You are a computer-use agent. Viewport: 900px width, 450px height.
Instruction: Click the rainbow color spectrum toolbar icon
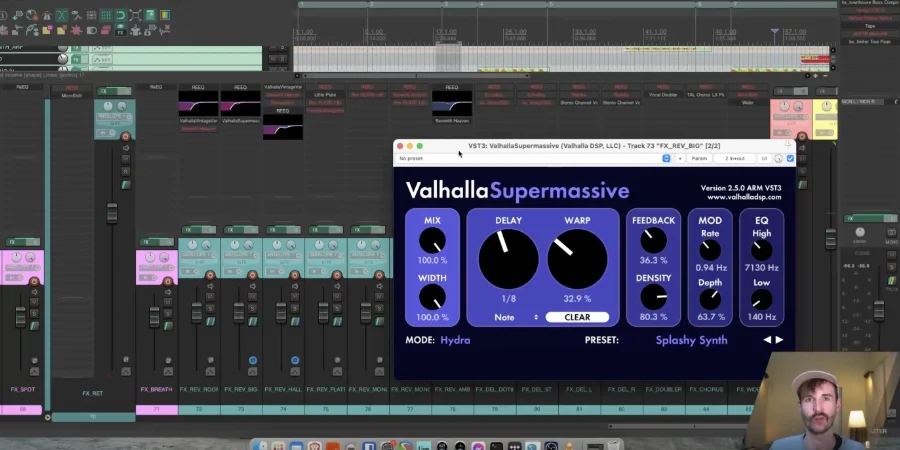pyautogui.click(x=165, y=15)
